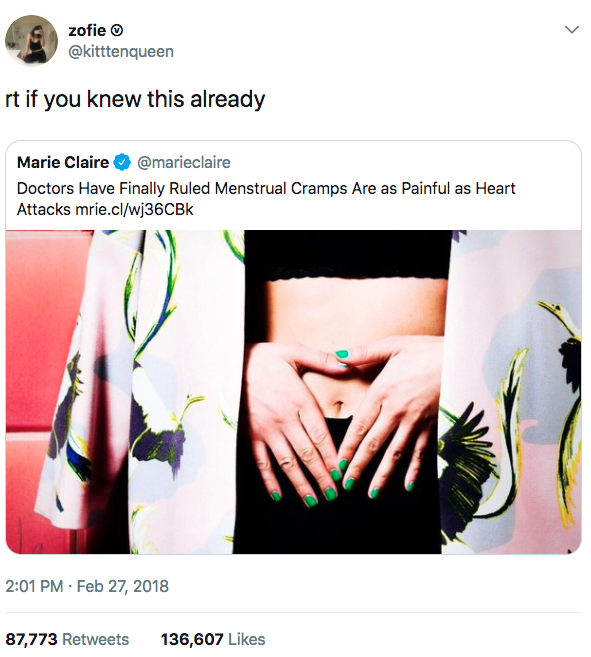Click the zofie display name
This screenshot has width=591, height=657.
[87, 30]
